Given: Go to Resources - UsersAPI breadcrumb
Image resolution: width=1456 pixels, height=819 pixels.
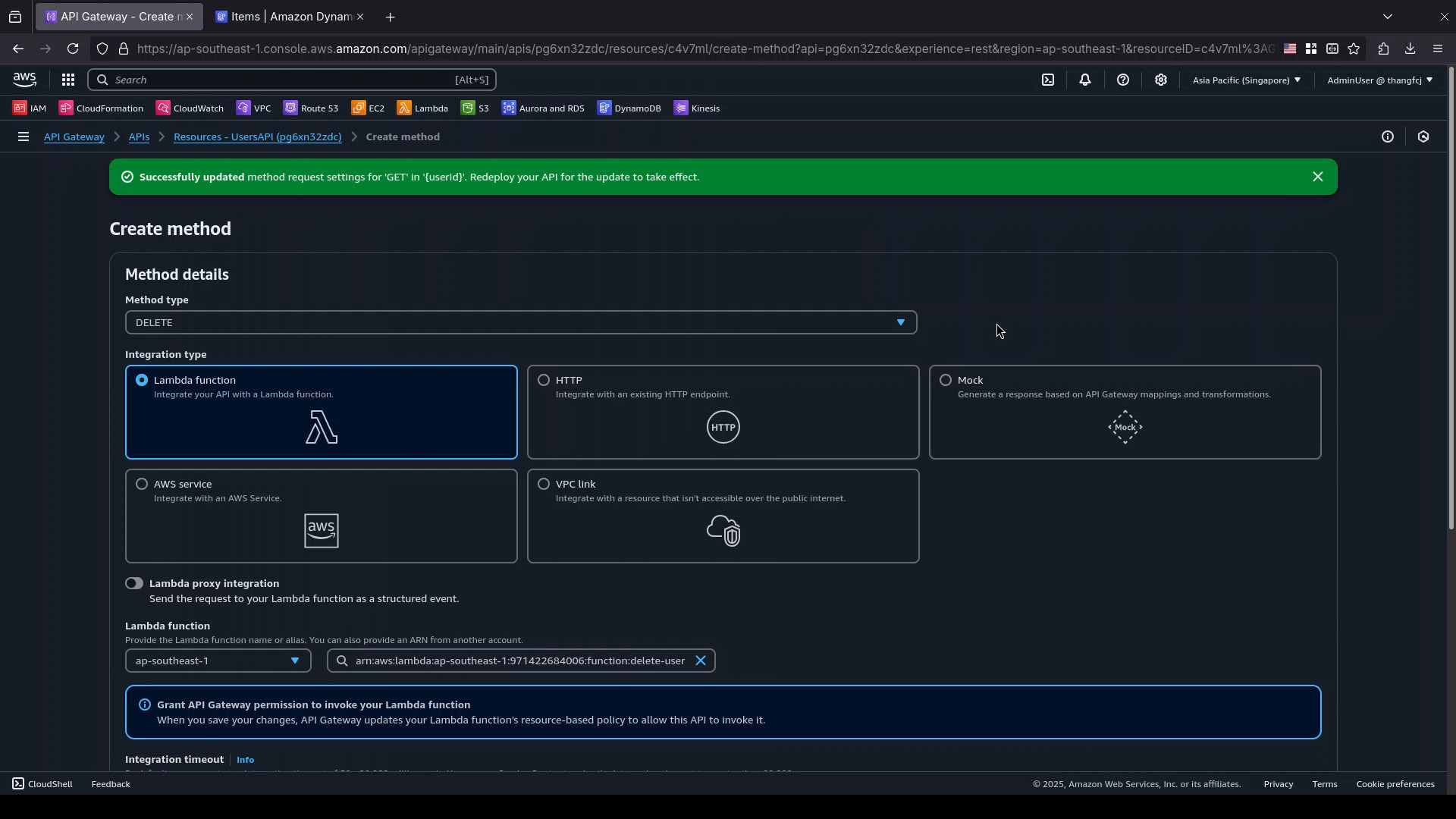Looking at the screenshot, I should pos(258,136).
